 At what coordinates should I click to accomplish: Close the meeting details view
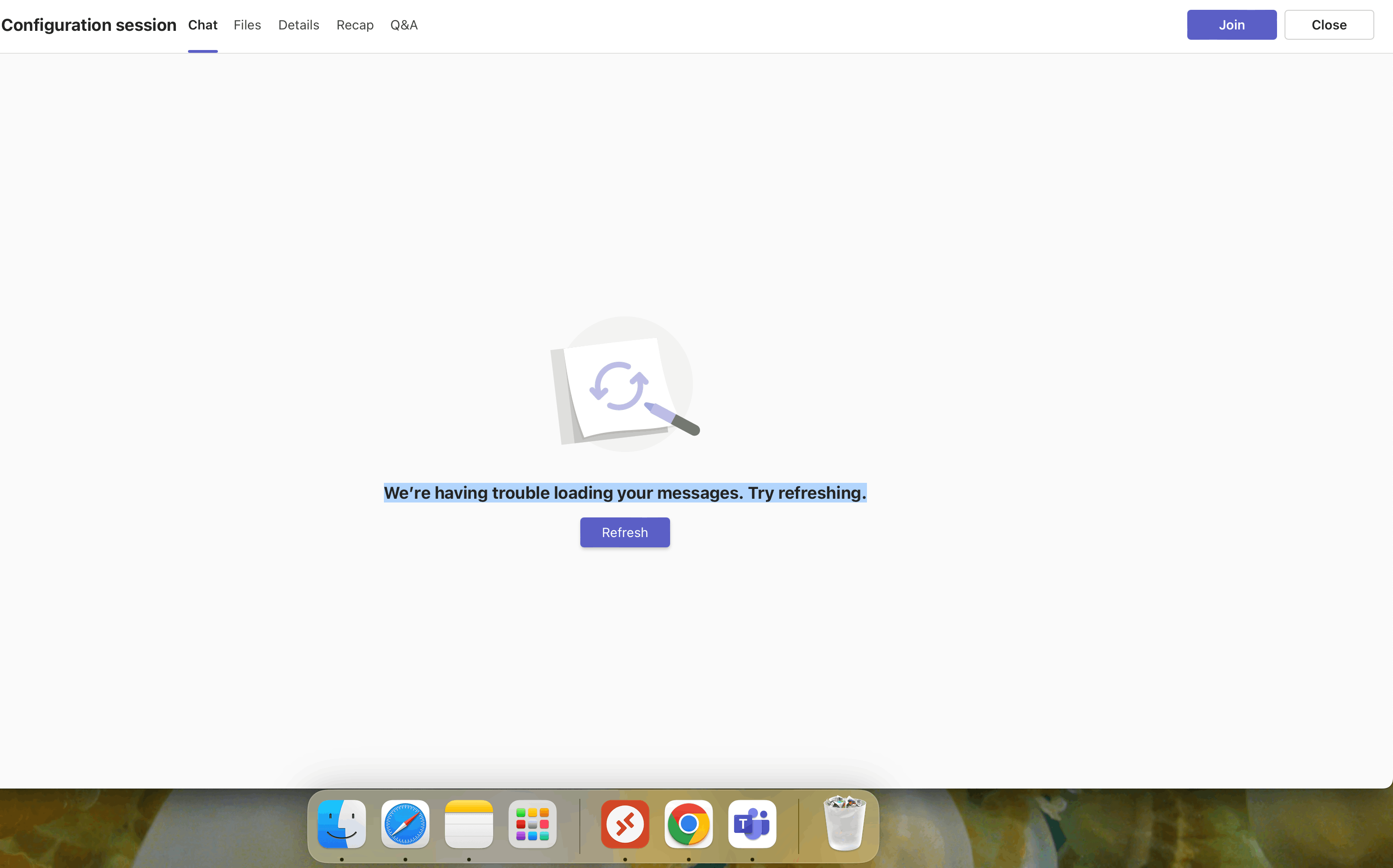tap(1328, 25)
